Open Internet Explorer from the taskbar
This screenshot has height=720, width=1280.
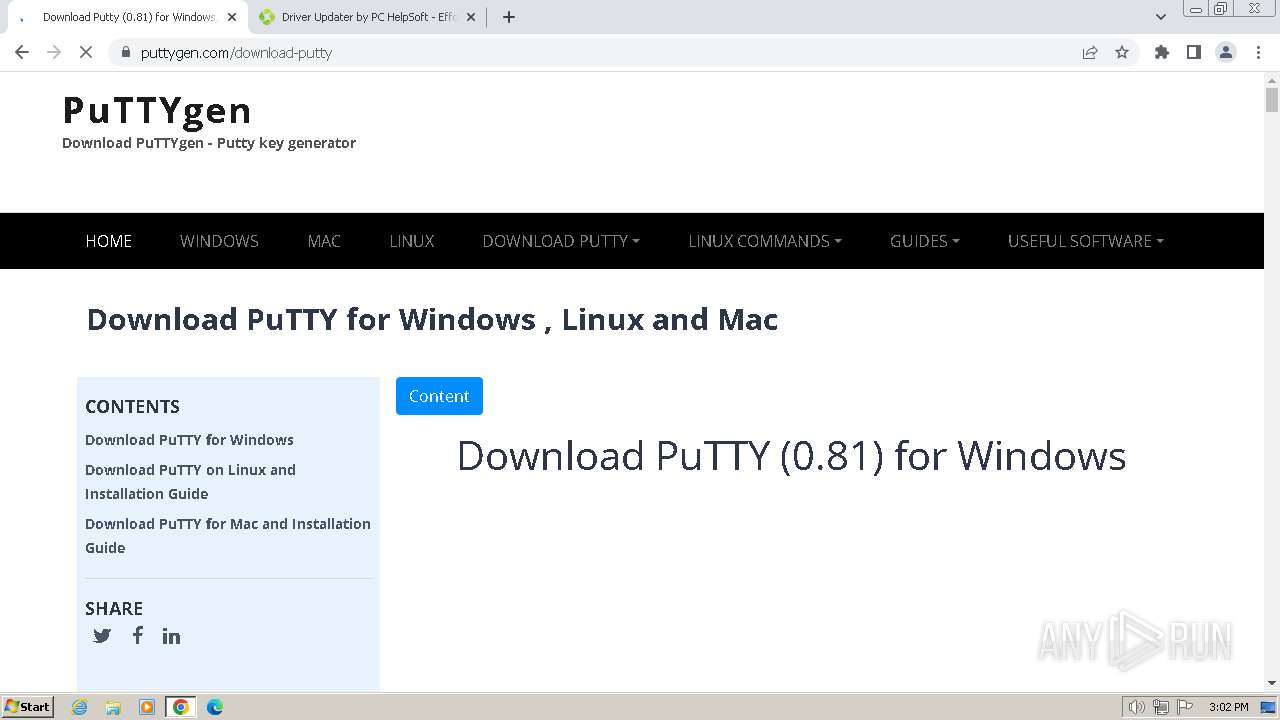point(79,707)
